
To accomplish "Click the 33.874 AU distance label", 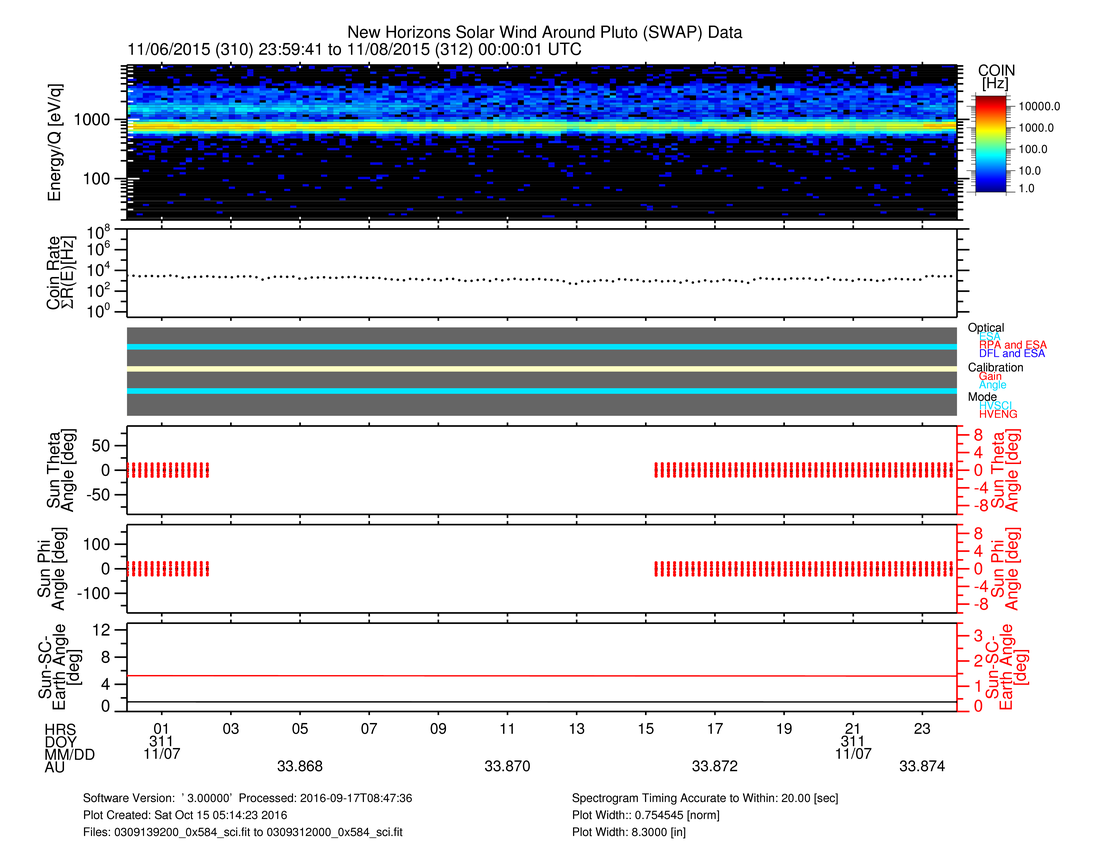I will [922, 767].
